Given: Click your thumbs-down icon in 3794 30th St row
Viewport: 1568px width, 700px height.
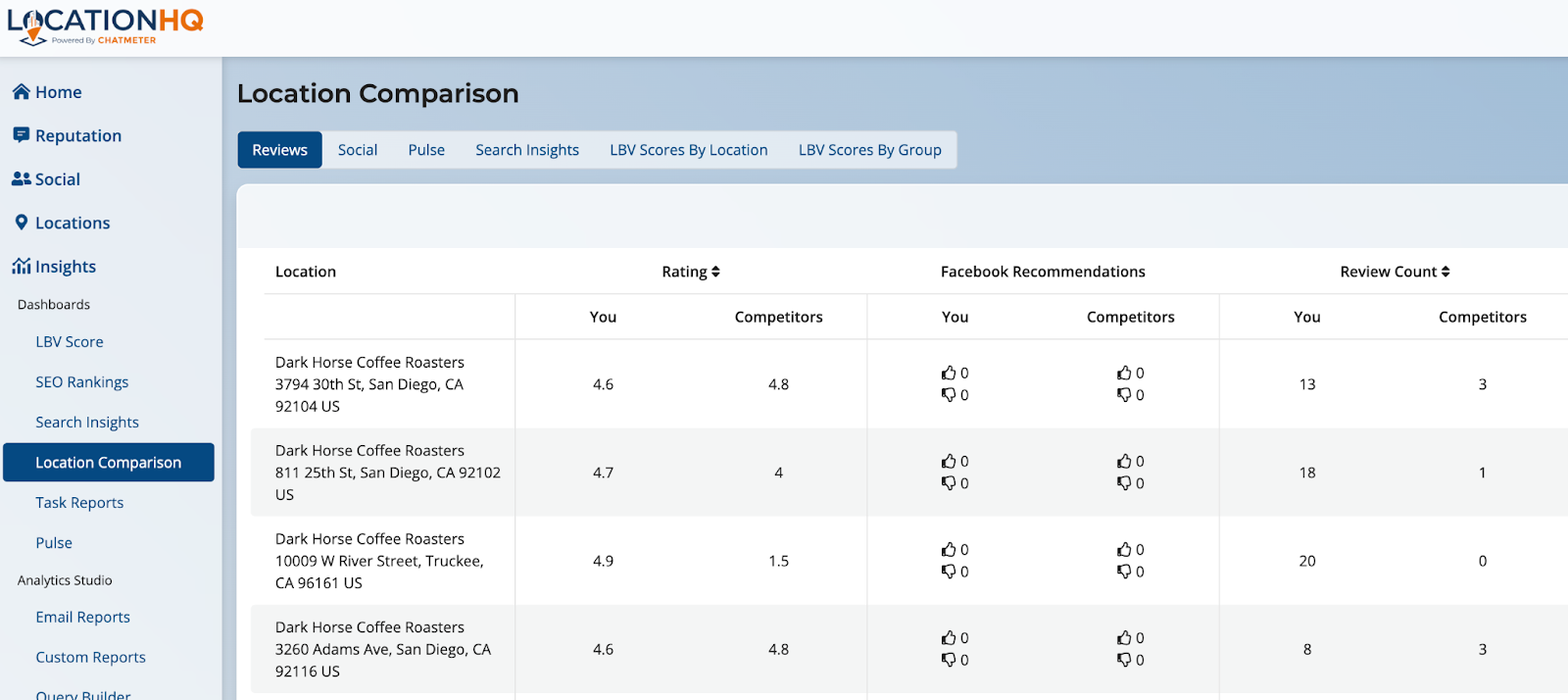Looking at the screenshot, I should (x=949, y=395).
